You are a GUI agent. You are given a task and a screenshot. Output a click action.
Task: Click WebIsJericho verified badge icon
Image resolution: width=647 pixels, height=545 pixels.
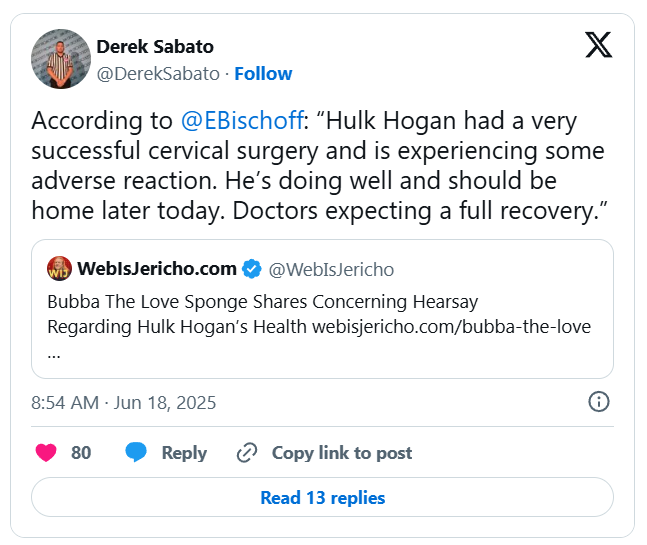(x=254, y=269)
